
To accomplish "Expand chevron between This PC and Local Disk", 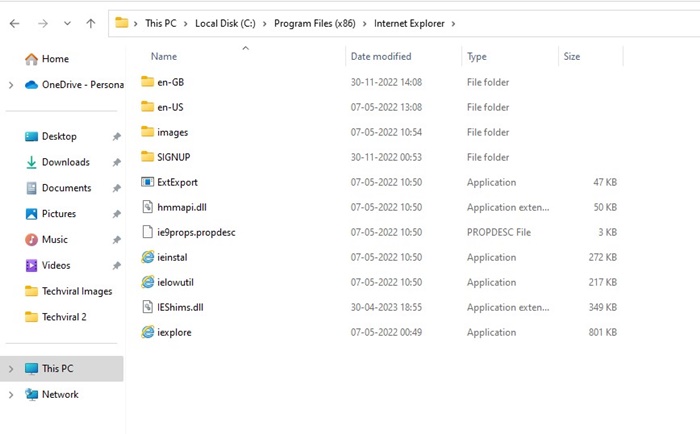I will pos(185,24).
